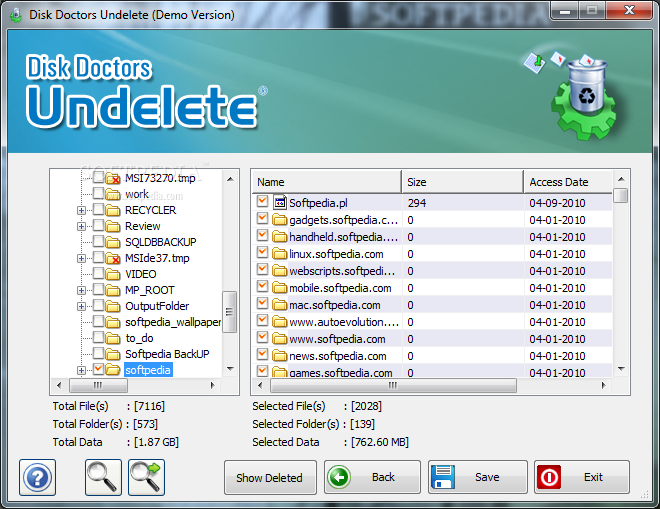
Task: Select the Softpedia BackUP tree label
Action: pos(167,354)
